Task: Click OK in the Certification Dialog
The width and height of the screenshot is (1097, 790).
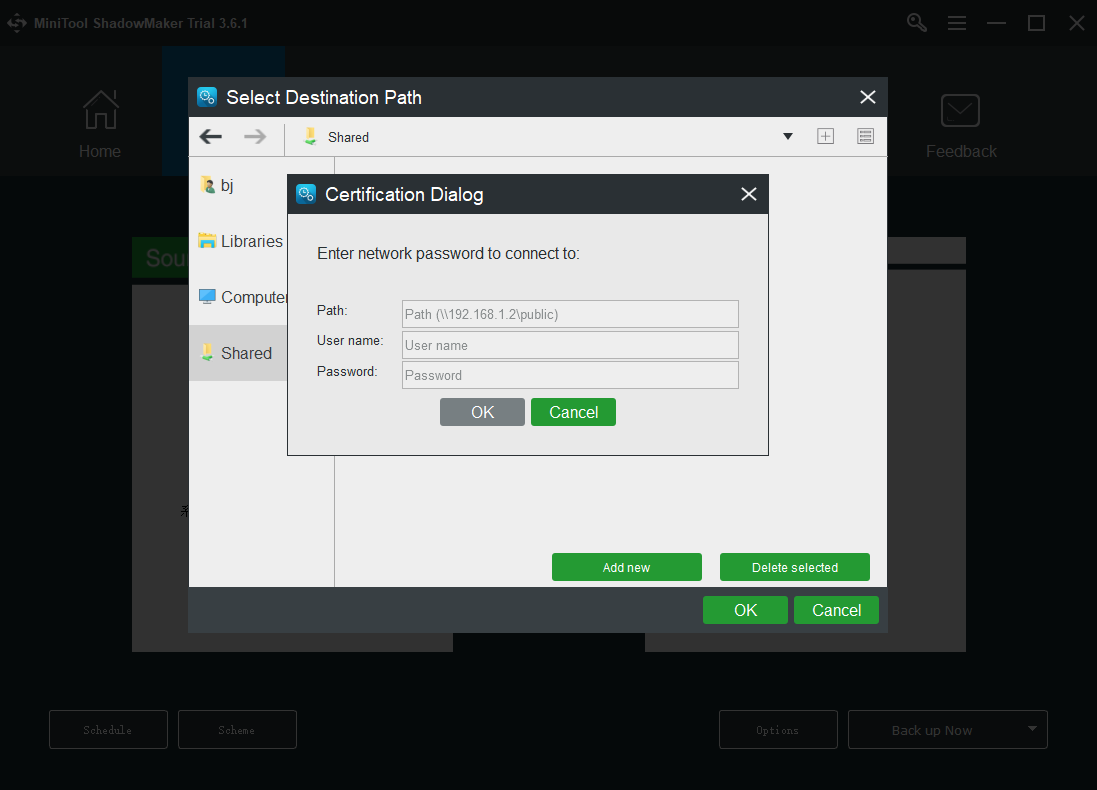Action: (x=482, y=412)
